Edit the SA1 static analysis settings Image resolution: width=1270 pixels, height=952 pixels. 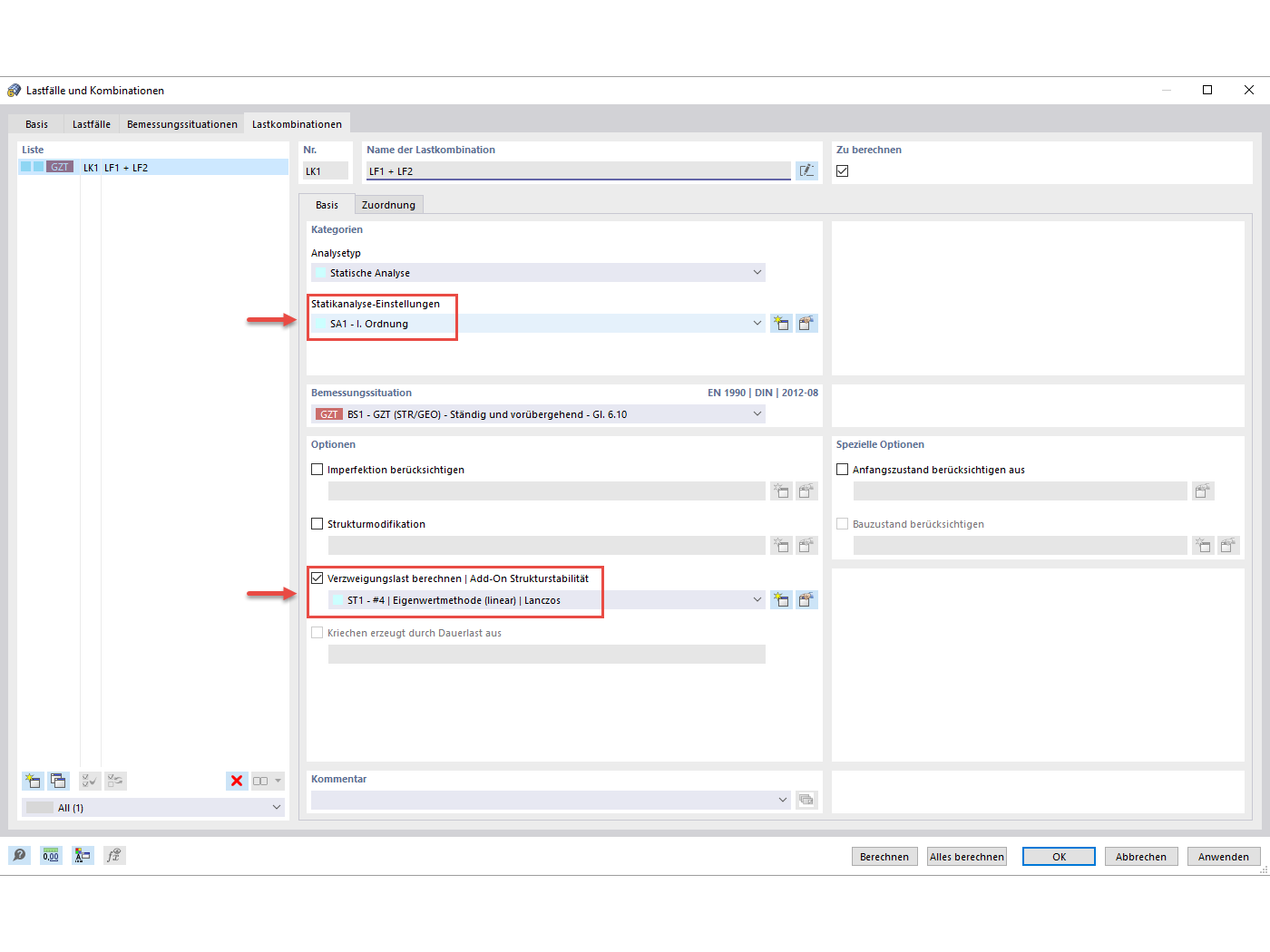806,323
